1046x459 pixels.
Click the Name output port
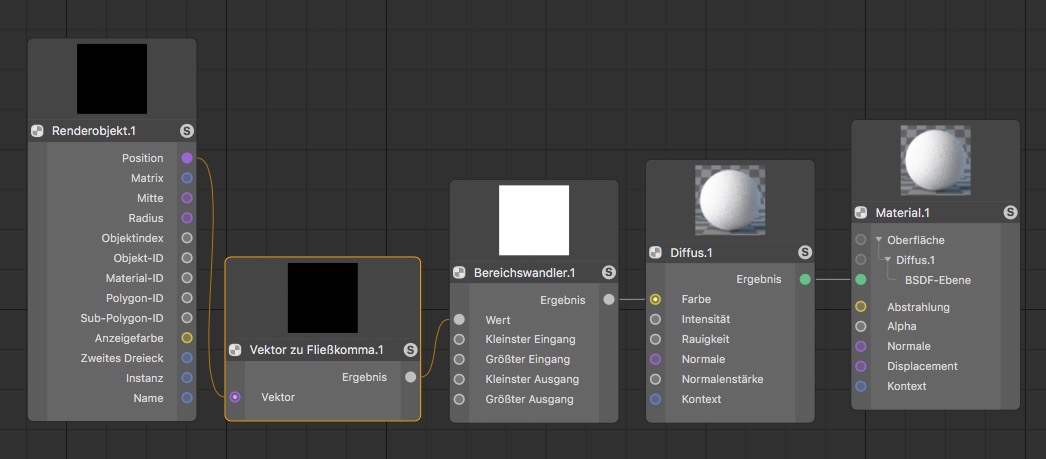click(x=187, y=398)
